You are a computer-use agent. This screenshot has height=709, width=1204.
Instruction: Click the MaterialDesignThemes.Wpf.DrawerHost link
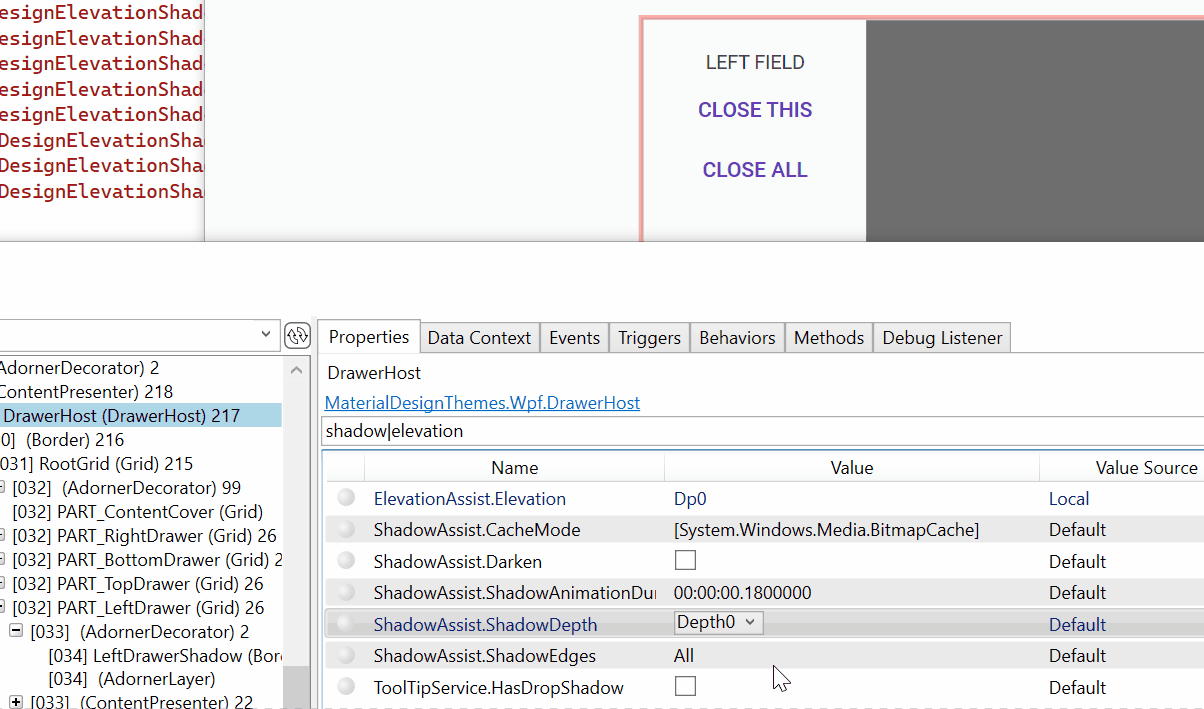pyautogui.click(x=481, y=403)
